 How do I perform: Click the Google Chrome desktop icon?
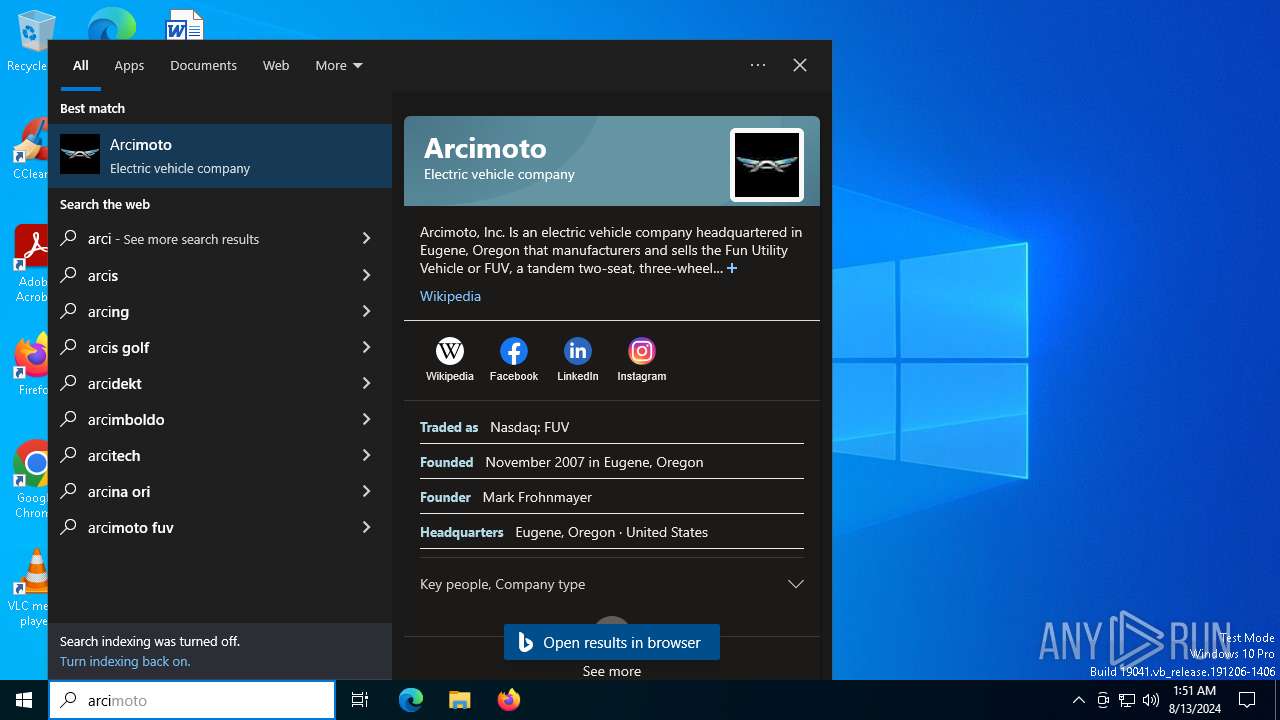pyautogui.click(x=30, y=480)
